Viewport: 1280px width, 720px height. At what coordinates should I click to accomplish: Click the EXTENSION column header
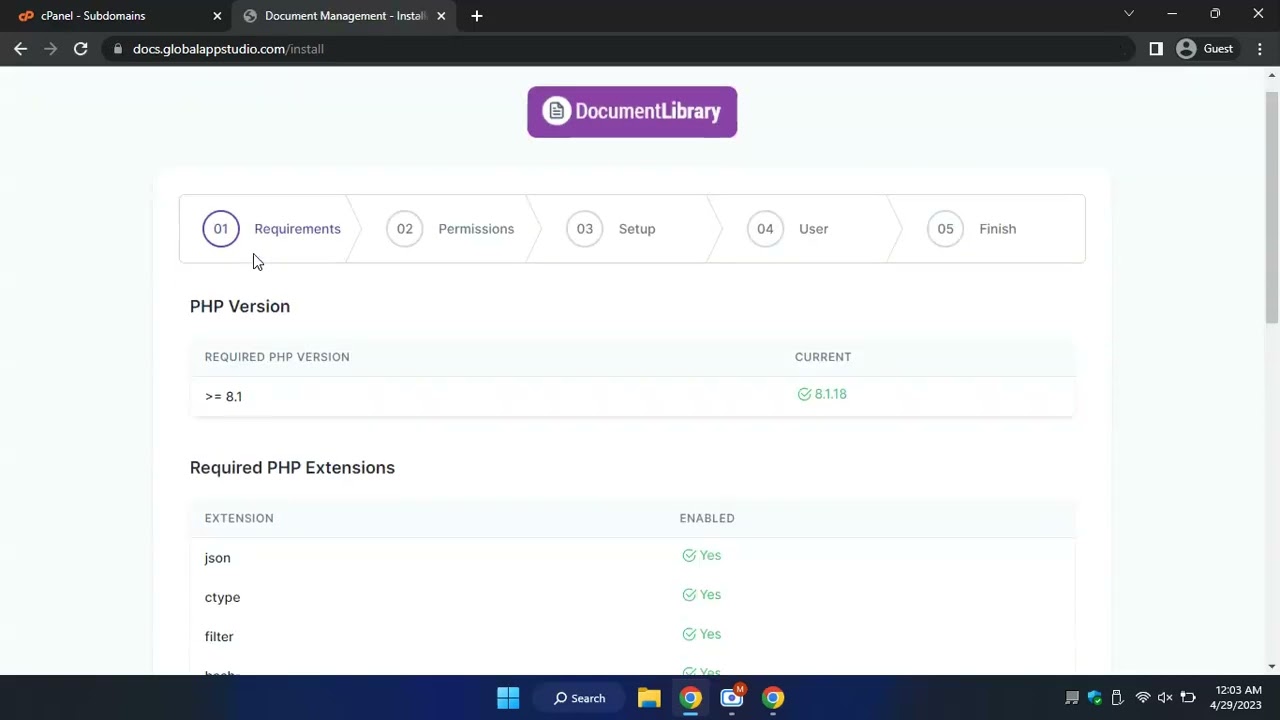pyautogui.click(x=239, y=518)
